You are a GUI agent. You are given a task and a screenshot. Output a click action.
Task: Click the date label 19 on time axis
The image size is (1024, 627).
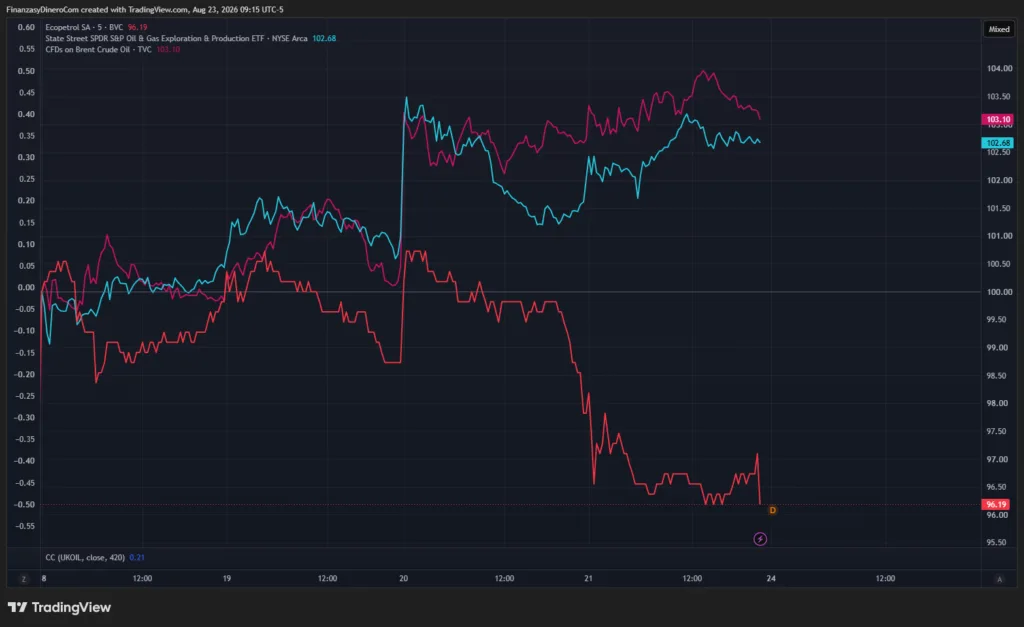click(x=227, y=579)
